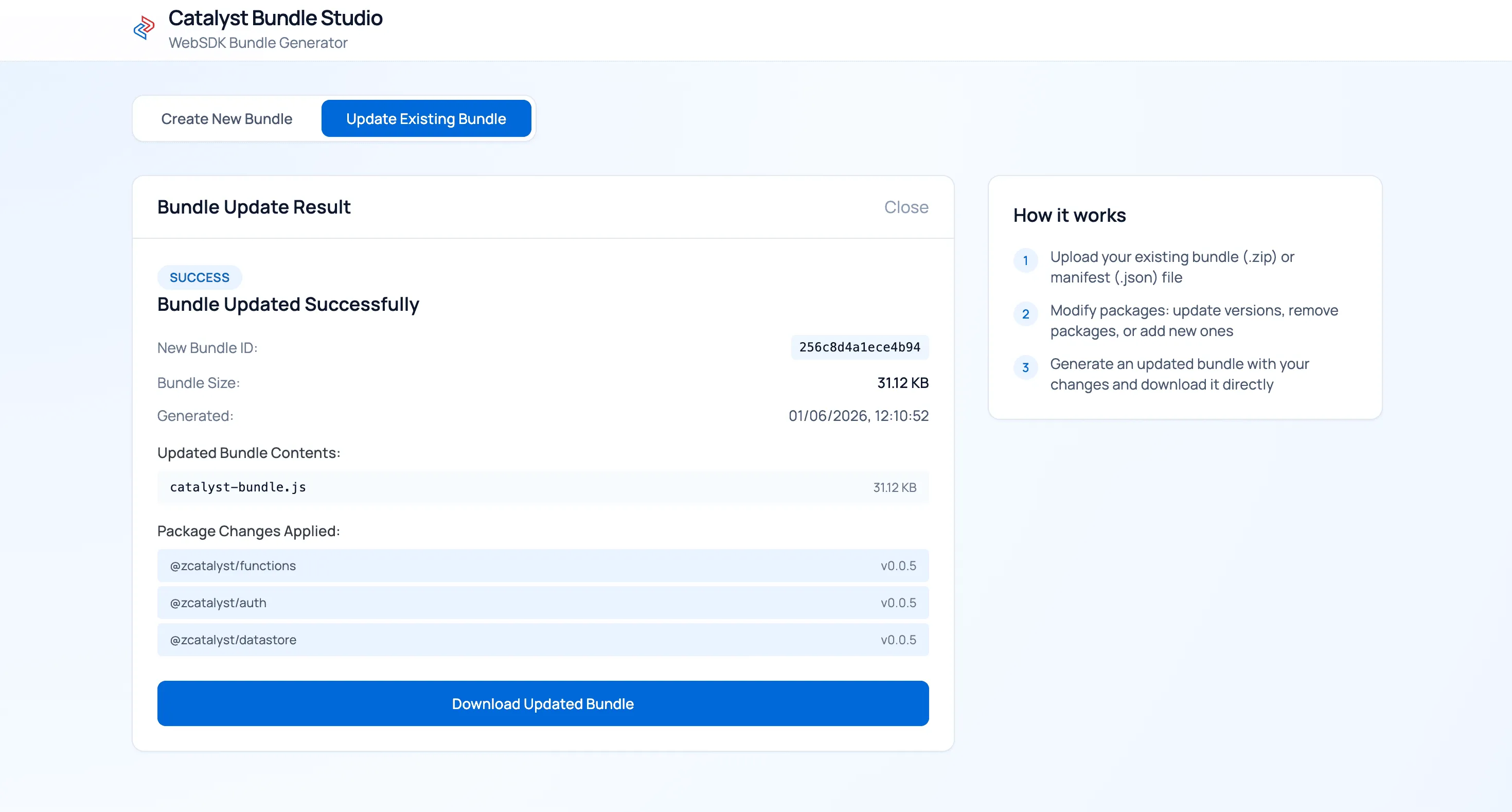
Task: Select the catalyst-bundle.js file row
Action: pyautogui.click(x=543, y=487)
